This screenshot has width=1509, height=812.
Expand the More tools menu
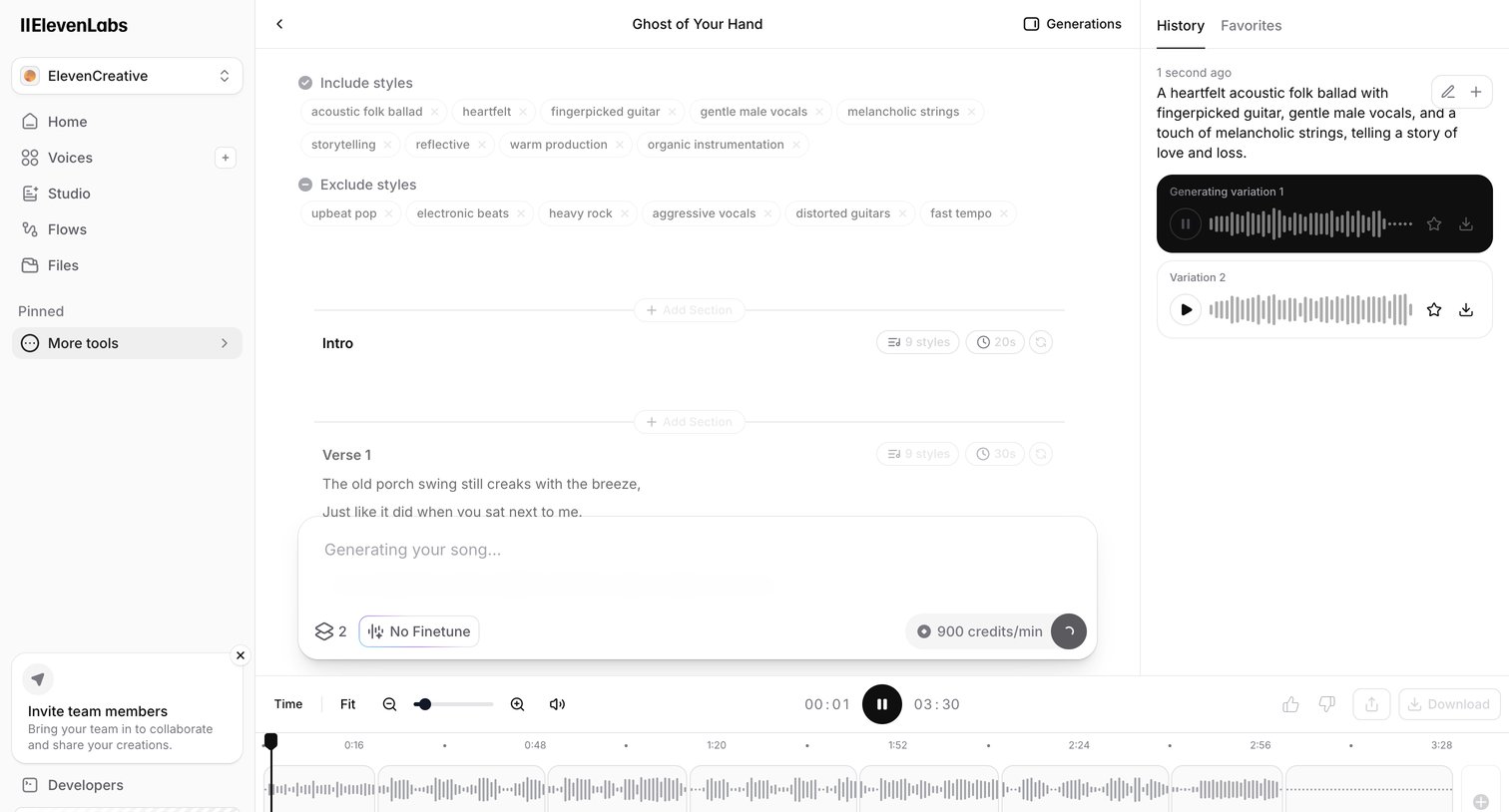click(127, 343)
